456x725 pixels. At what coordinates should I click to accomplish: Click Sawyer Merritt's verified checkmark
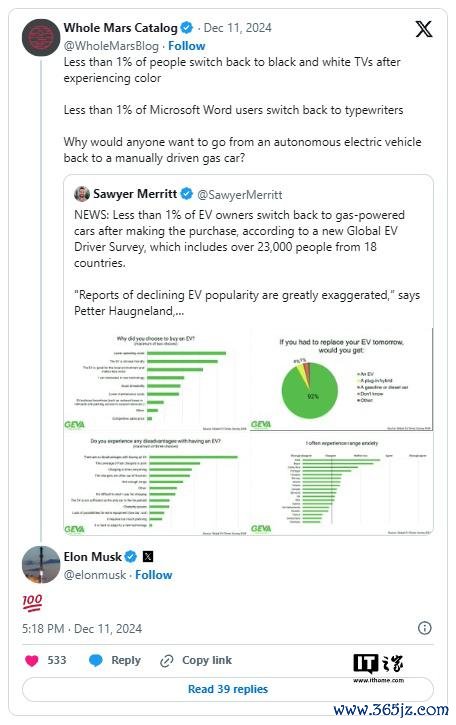click(x=186, y=194)
